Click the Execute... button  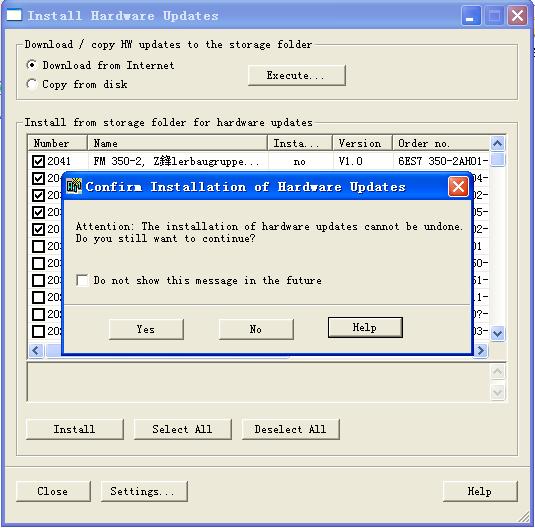click(x=297, y=75)
